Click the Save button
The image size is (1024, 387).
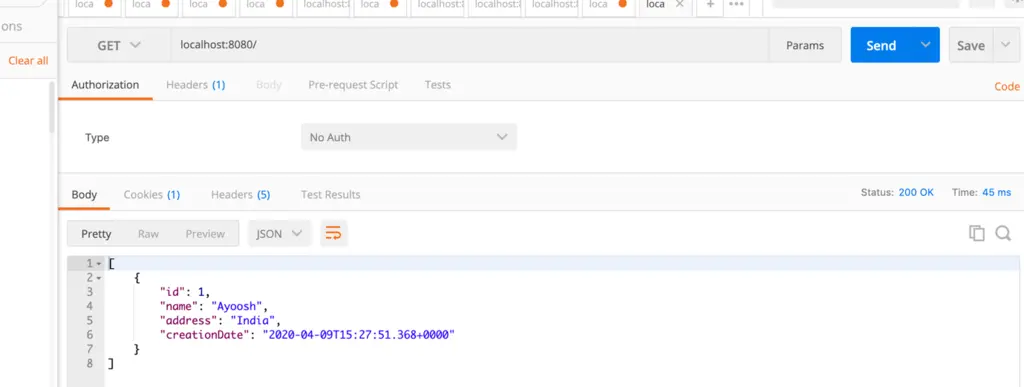971,45
